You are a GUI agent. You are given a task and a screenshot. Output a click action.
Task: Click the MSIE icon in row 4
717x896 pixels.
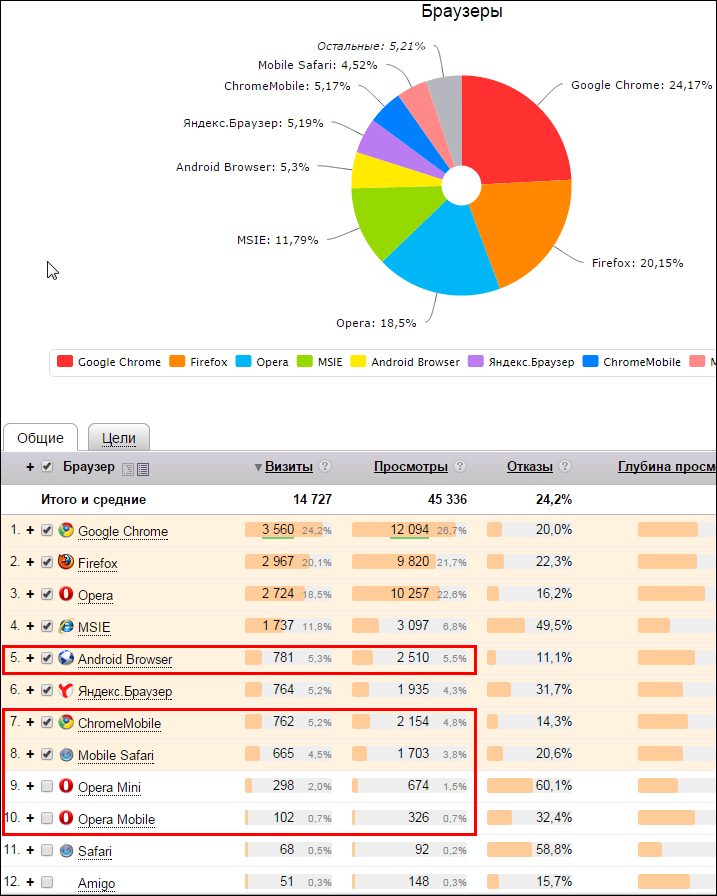coord(66,626)
